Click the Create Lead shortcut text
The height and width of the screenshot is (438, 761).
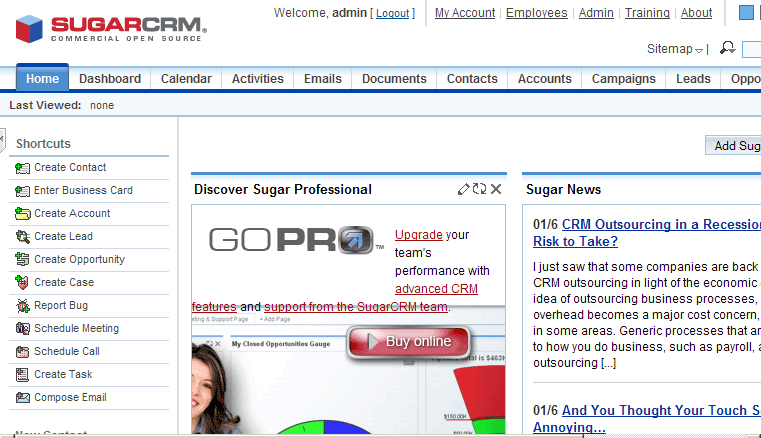63,236
